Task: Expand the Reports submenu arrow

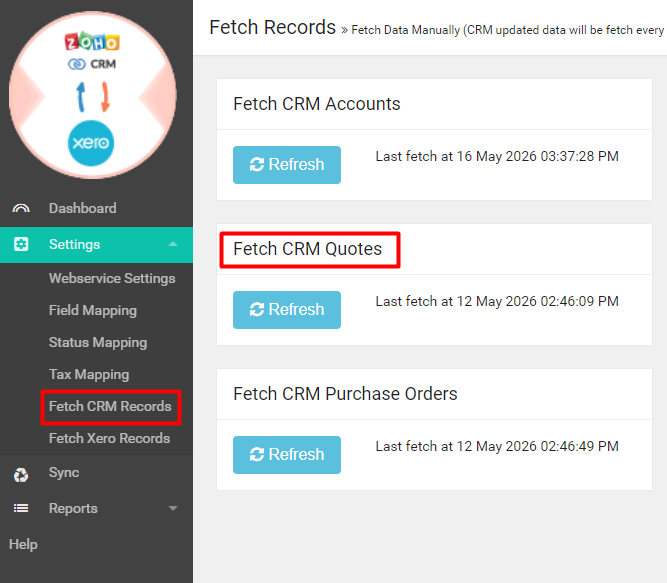Action: [x=173, y=508]
